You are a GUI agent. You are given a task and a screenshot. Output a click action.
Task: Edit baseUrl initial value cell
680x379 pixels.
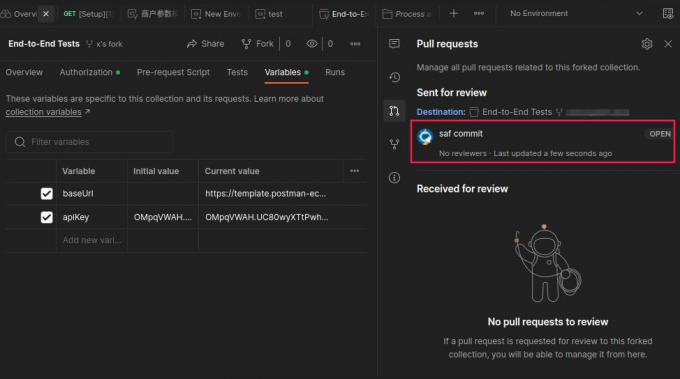point(163,194)
